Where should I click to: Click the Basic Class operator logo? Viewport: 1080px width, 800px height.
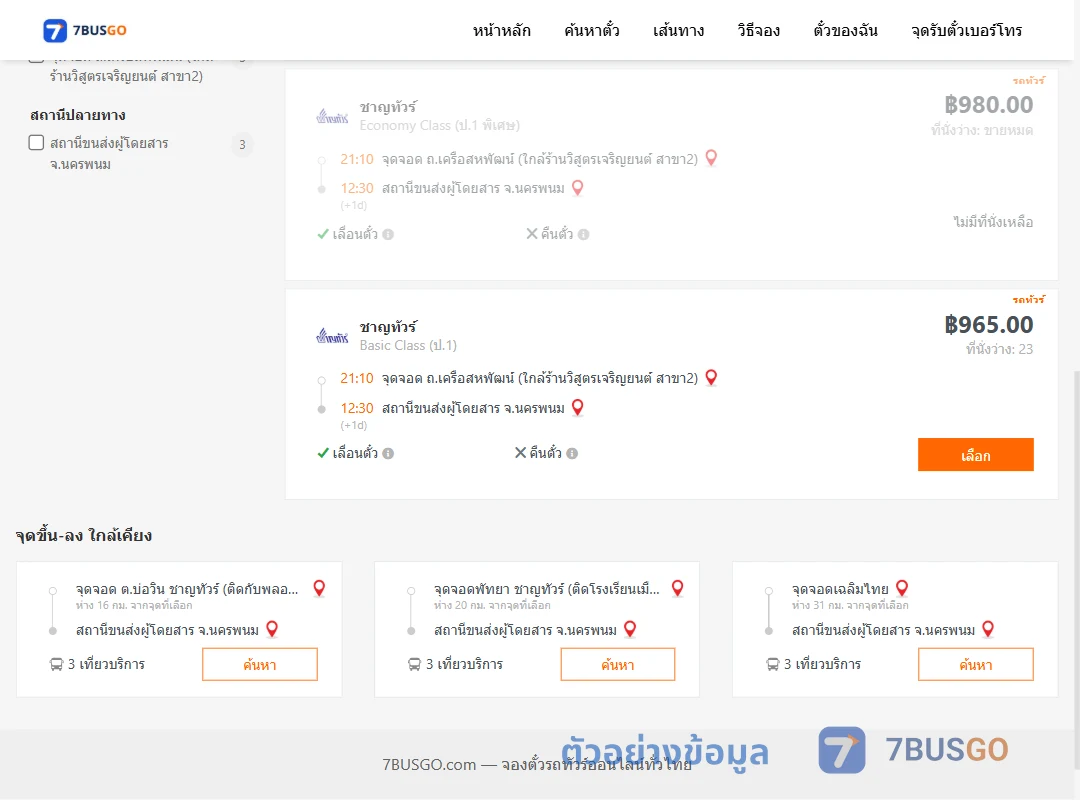point(332,336)
